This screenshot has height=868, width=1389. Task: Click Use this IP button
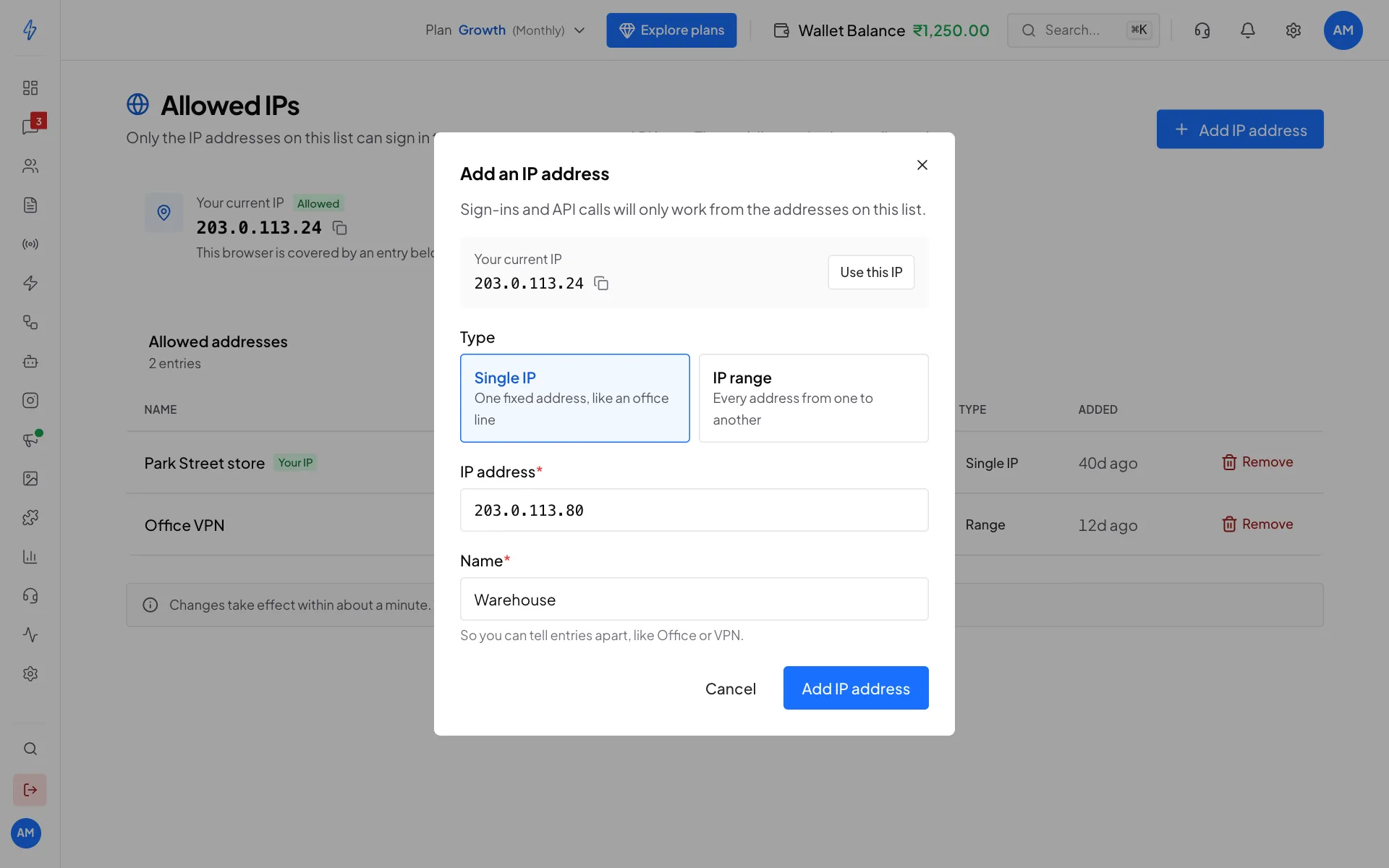pos(871,273)
